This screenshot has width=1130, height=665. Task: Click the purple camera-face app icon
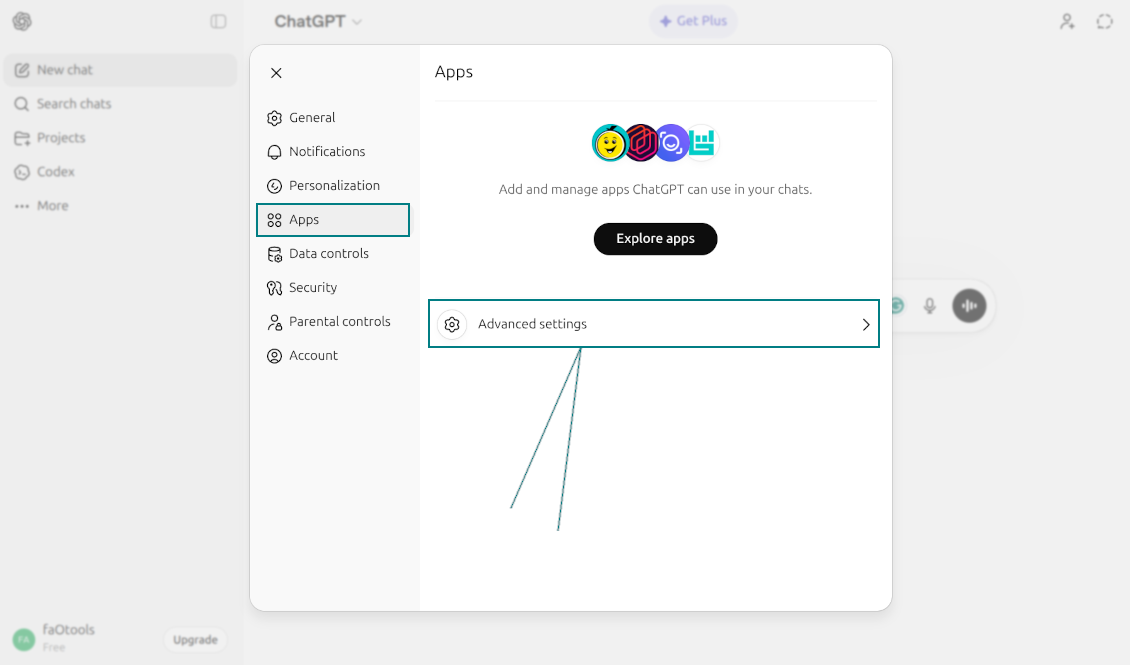[671, 143]
